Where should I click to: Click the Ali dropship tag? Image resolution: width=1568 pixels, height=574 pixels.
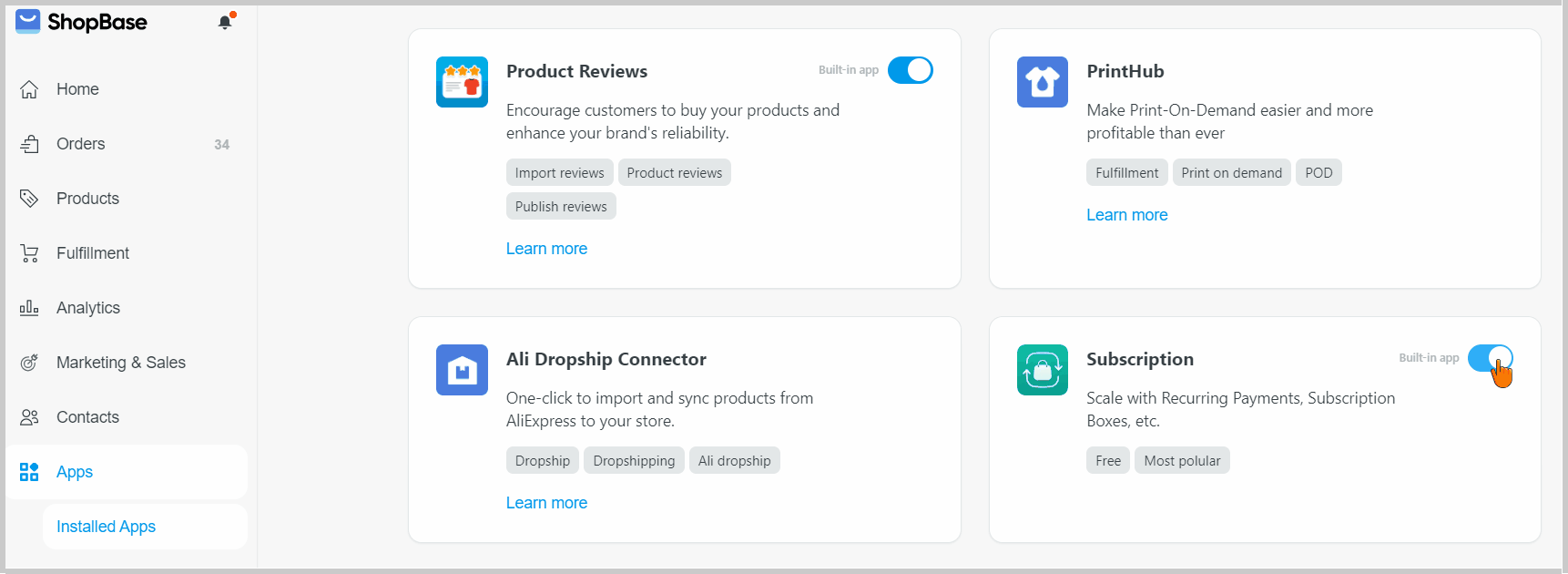click(x=735, y=461)
